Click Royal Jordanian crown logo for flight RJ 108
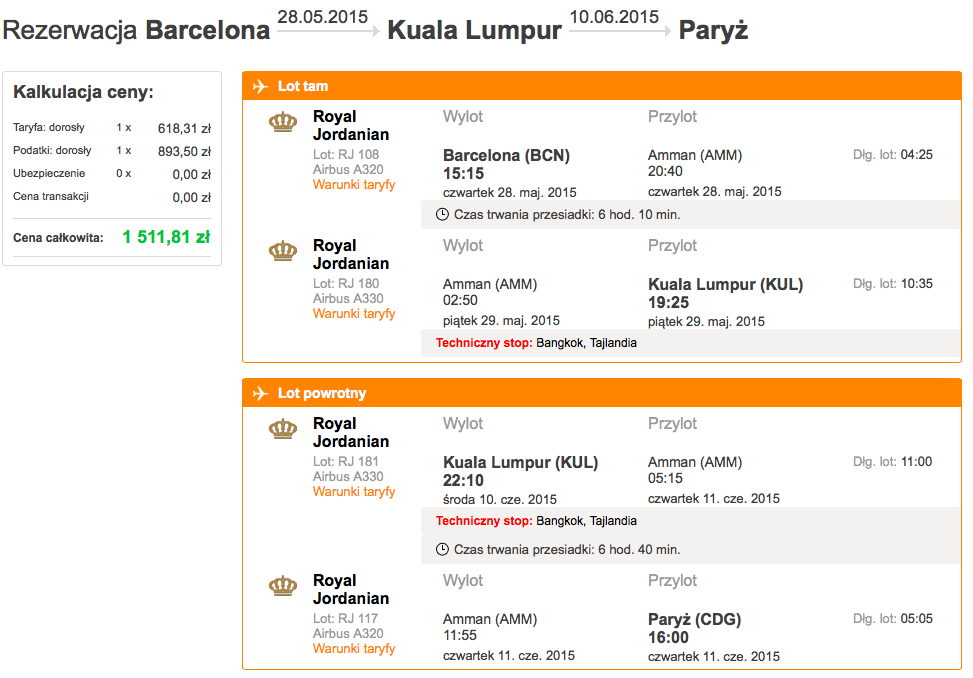This screenshot has height=678, width=973. [283, 122]
